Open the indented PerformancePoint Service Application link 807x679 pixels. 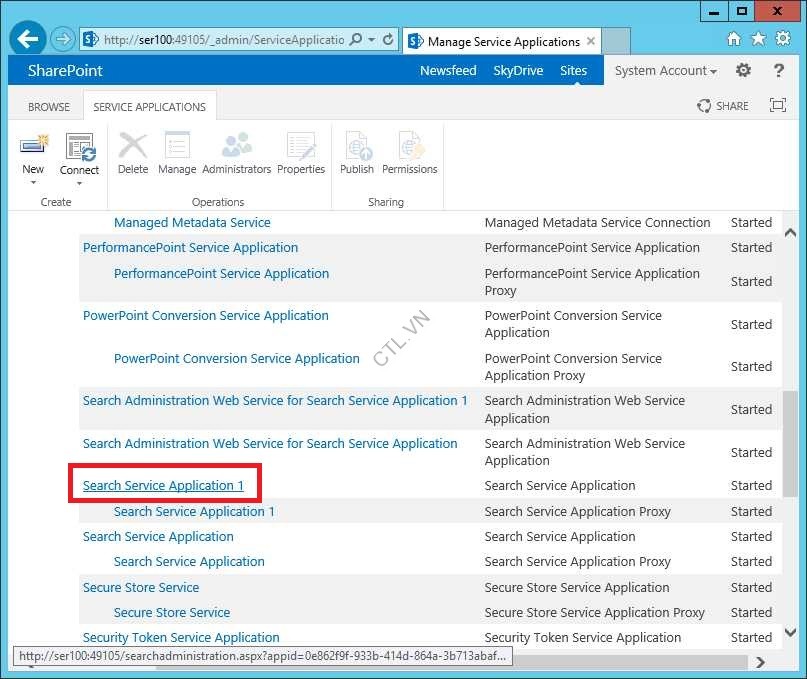click(x=221, y=273)
